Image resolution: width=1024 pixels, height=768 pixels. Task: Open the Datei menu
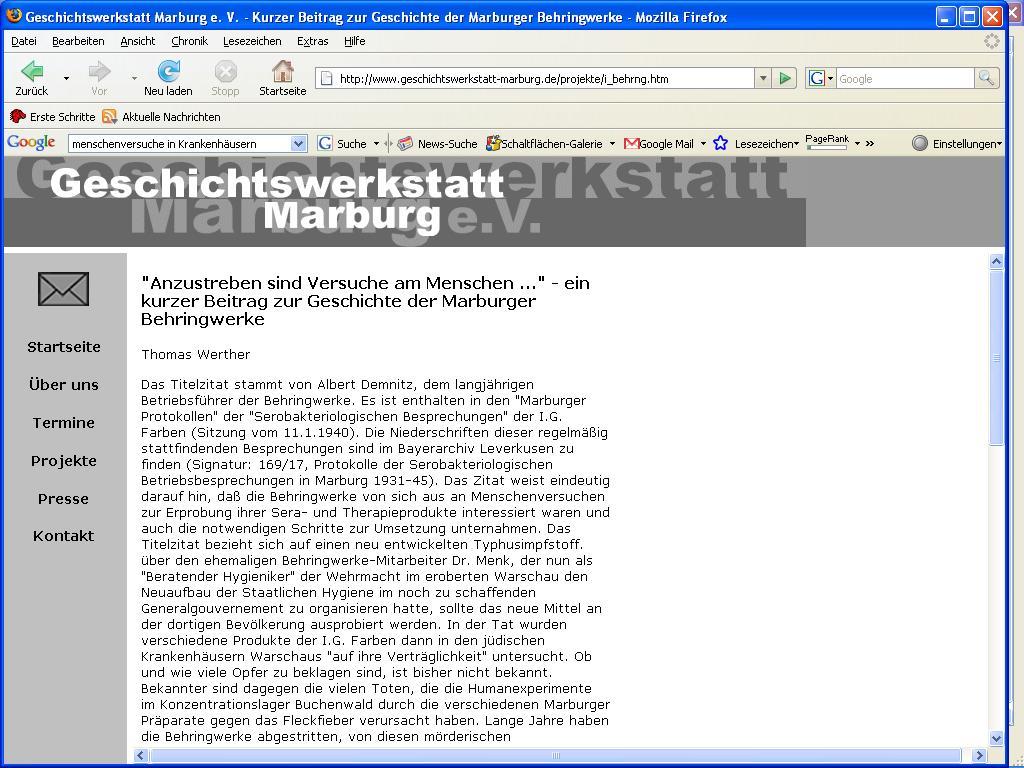[x=24, y=41]
